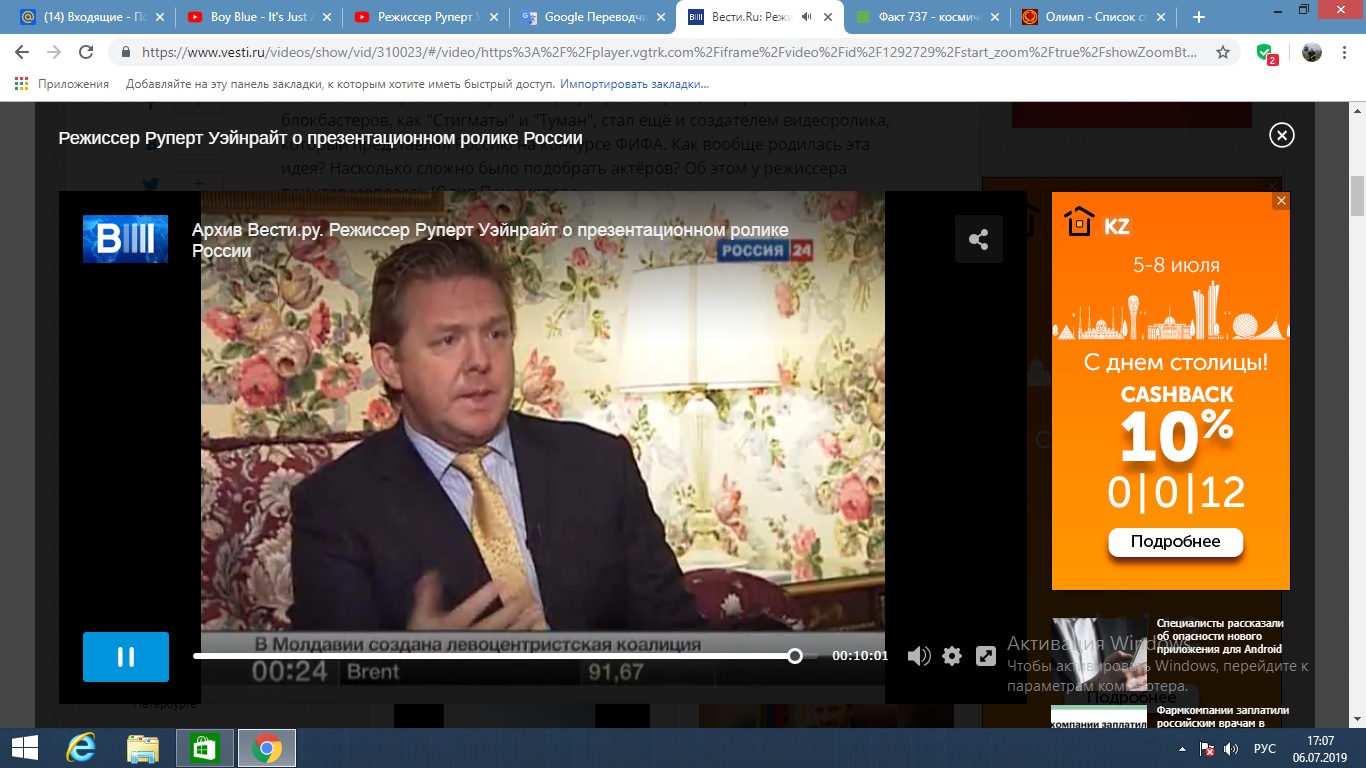Pause the video with the blue button
The height and width of the screenshot is (768, 1366).
tap(126, 657)
